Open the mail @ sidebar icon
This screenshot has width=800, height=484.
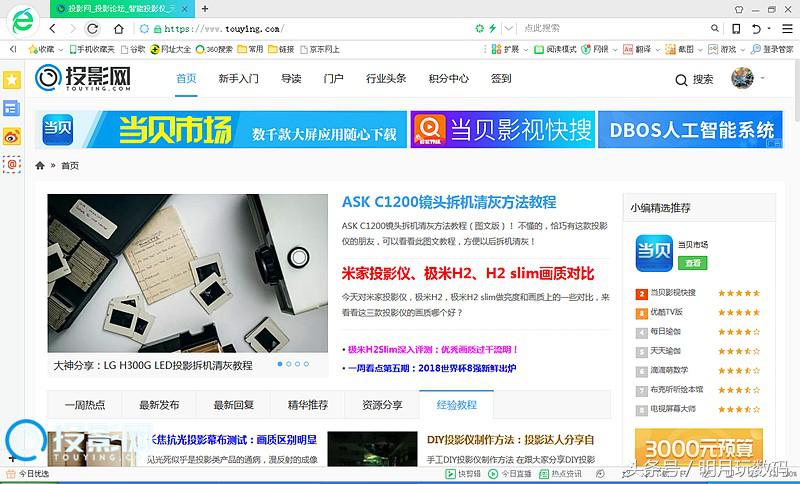point(12,164)
